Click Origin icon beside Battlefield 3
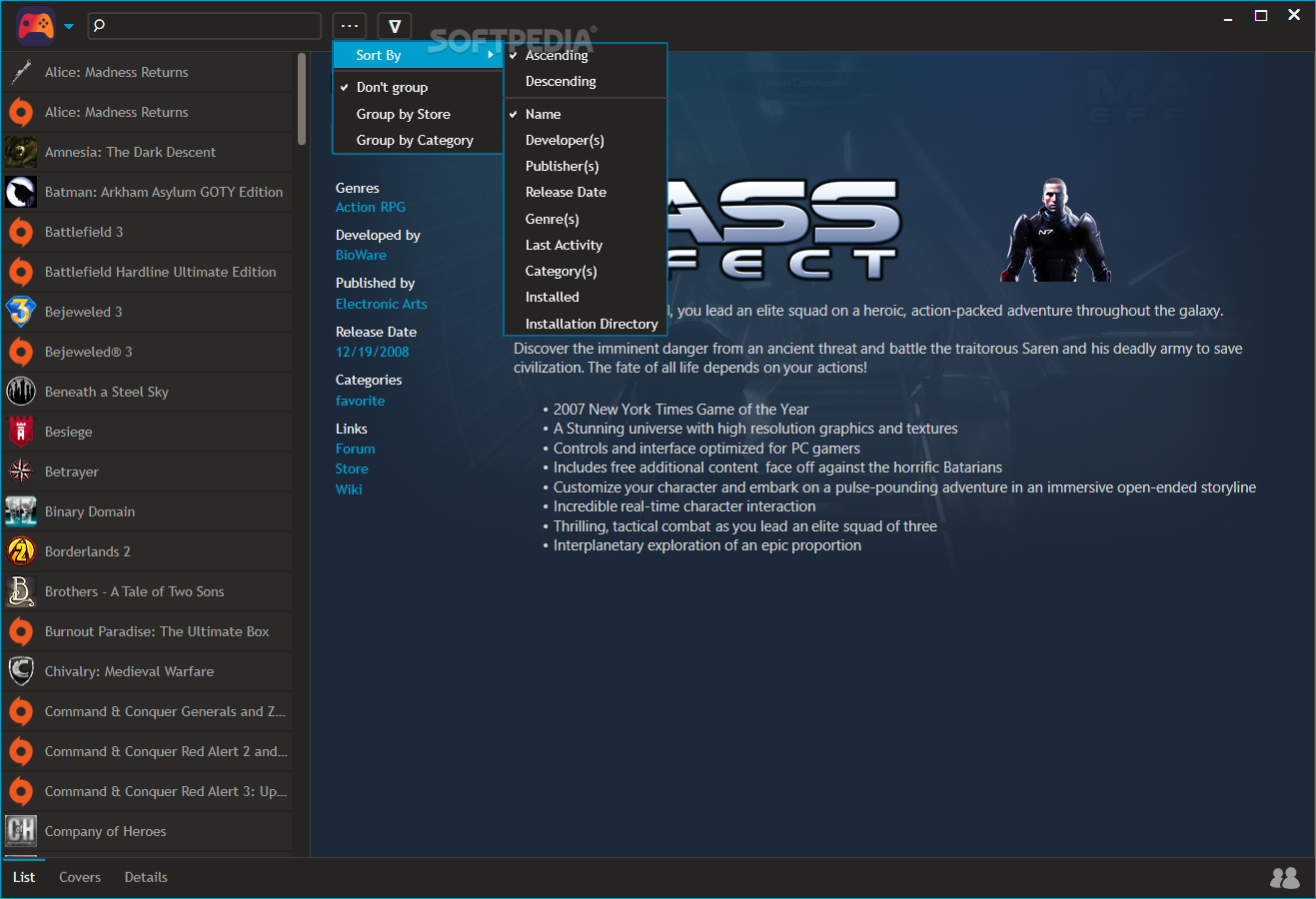Viewport: 1316px width, 899px height. point(21,232)
